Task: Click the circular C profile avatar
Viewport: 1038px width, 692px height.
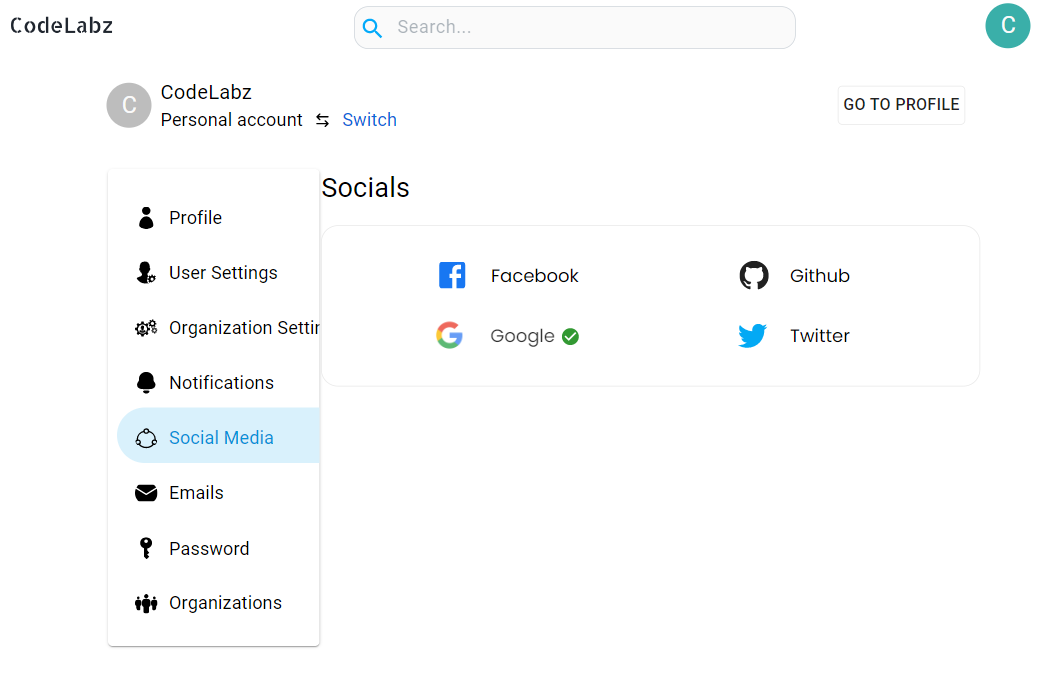Action: point(129,105)
